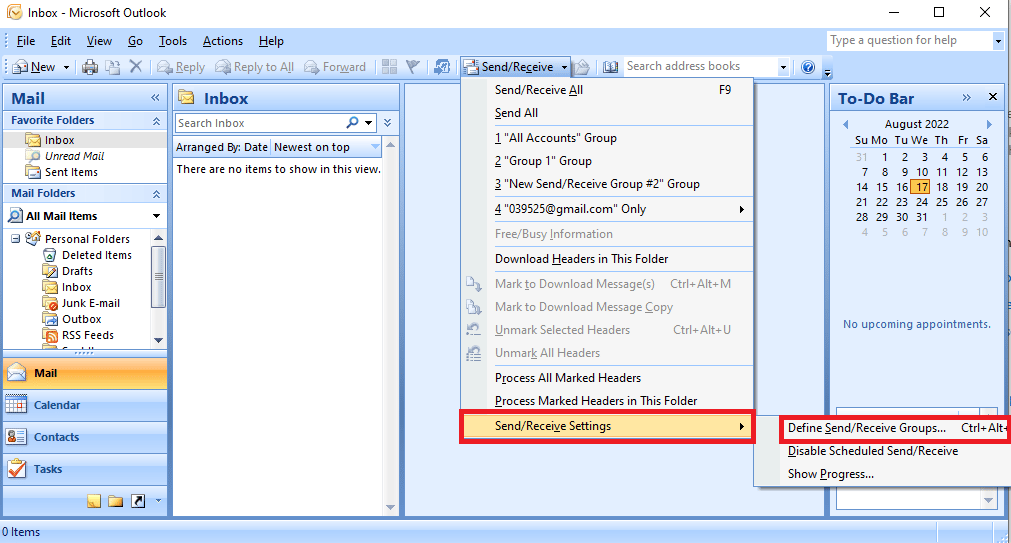Image resolution: width=1011 pixels, height=543 pixels.
Task: Close the To-Do Bar
Action: (x=993, y=97)
